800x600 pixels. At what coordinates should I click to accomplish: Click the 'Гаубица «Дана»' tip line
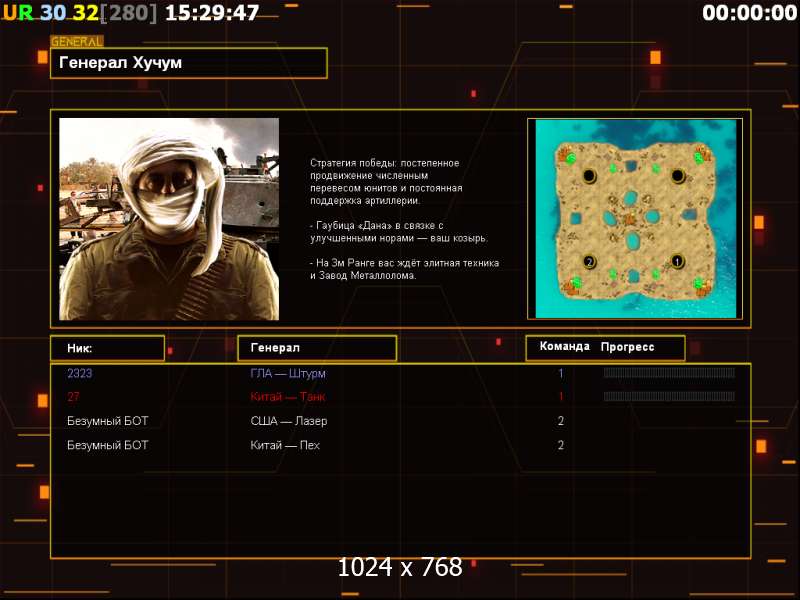[x=399, y=232]
